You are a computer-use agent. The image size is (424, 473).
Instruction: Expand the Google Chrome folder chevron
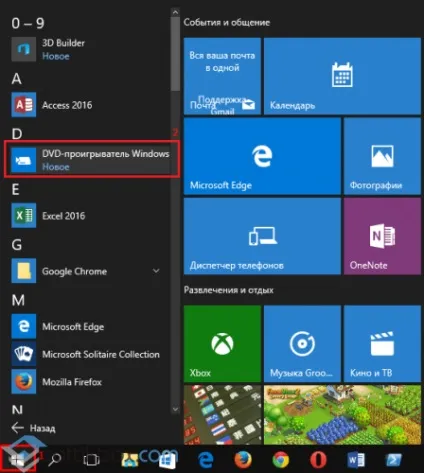156,271
